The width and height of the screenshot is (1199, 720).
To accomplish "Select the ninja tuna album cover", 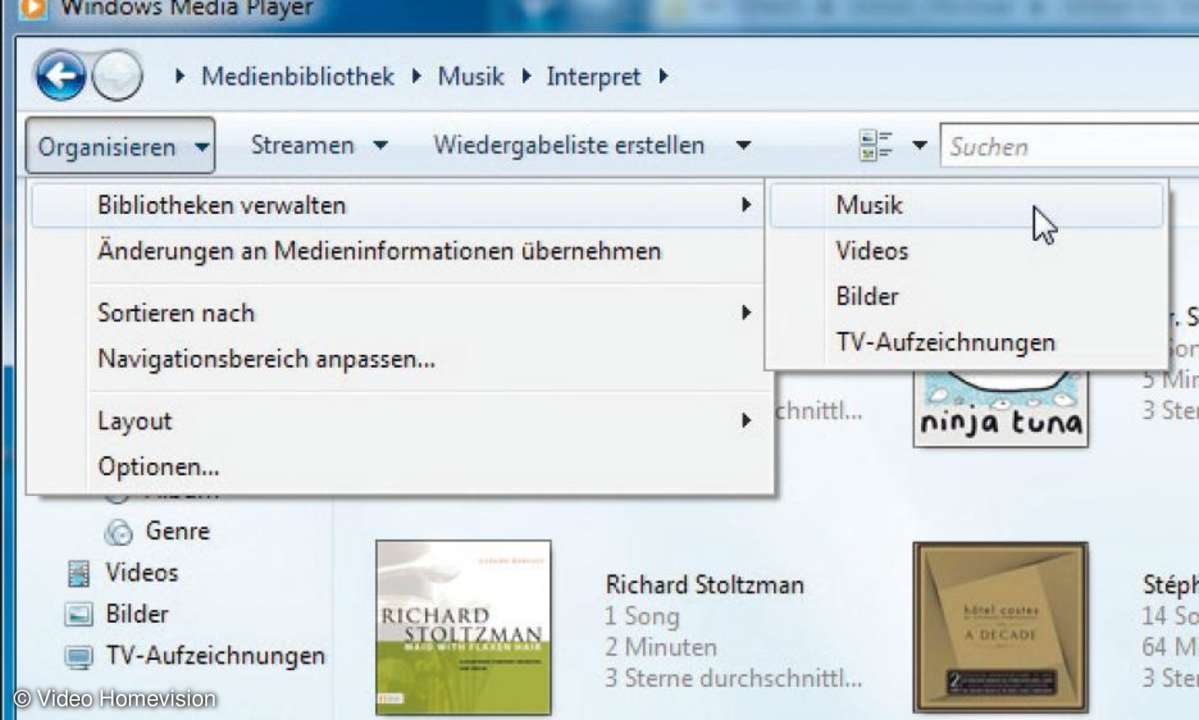I will (1001, 409).
